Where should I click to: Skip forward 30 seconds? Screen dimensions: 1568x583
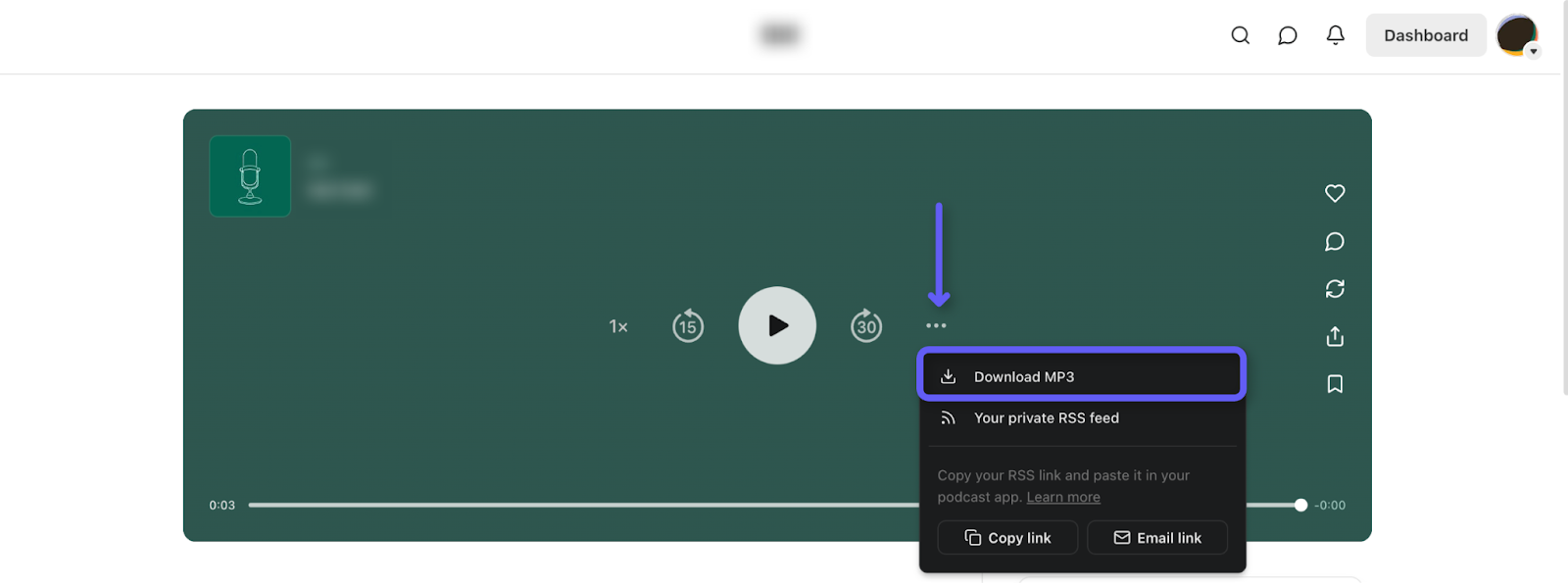click(x=866, y=326)
